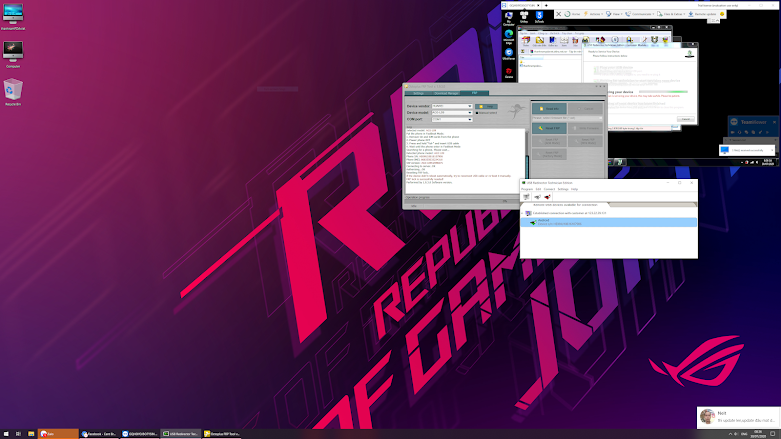Click the Remote update toolbar button

click(x=702, y=14)
